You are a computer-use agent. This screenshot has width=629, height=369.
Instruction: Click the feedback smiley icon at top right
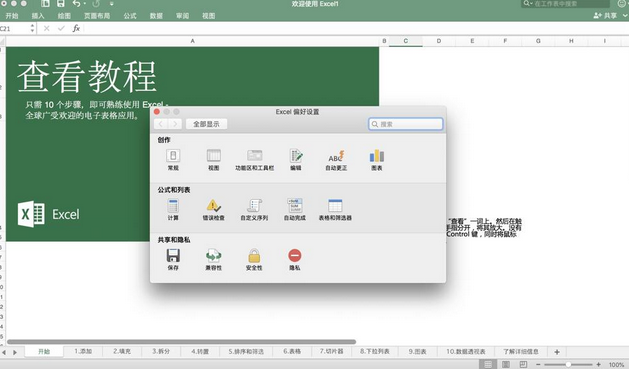pyautogui.click(x=623, y=4)
